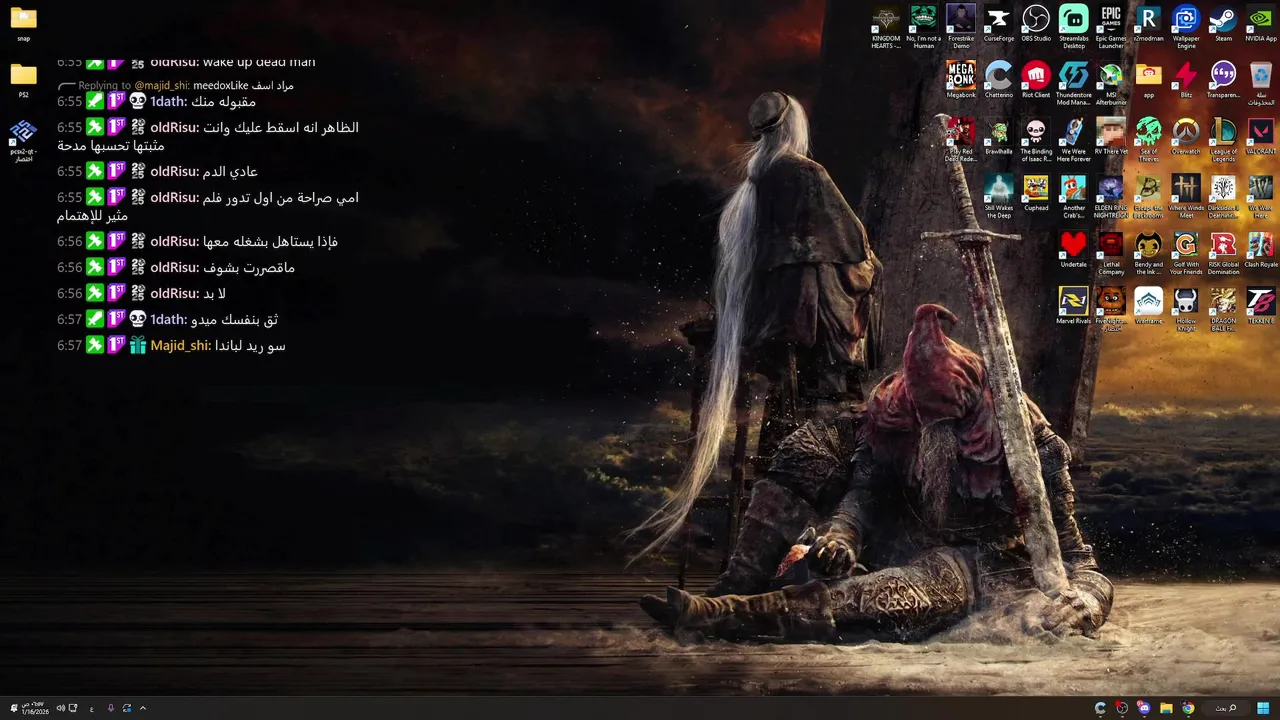Launch Streamlabs Desktop
The height and width of the screenshot is (720, 1280).
[1074, 27]
